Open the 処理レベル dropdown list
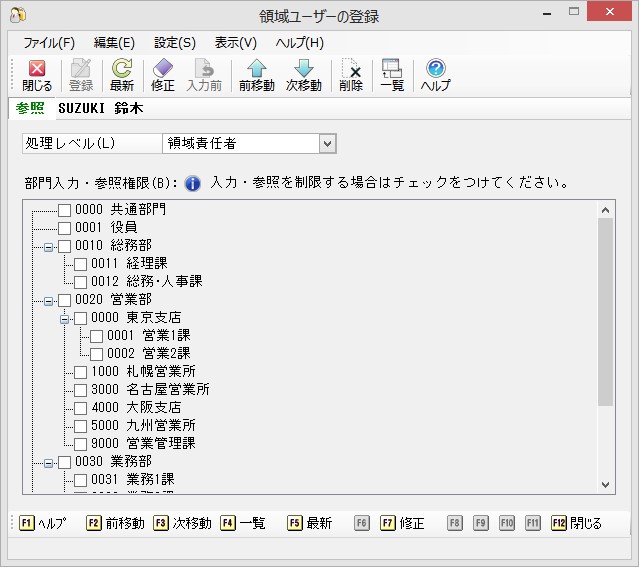 [x=327, y=144]
